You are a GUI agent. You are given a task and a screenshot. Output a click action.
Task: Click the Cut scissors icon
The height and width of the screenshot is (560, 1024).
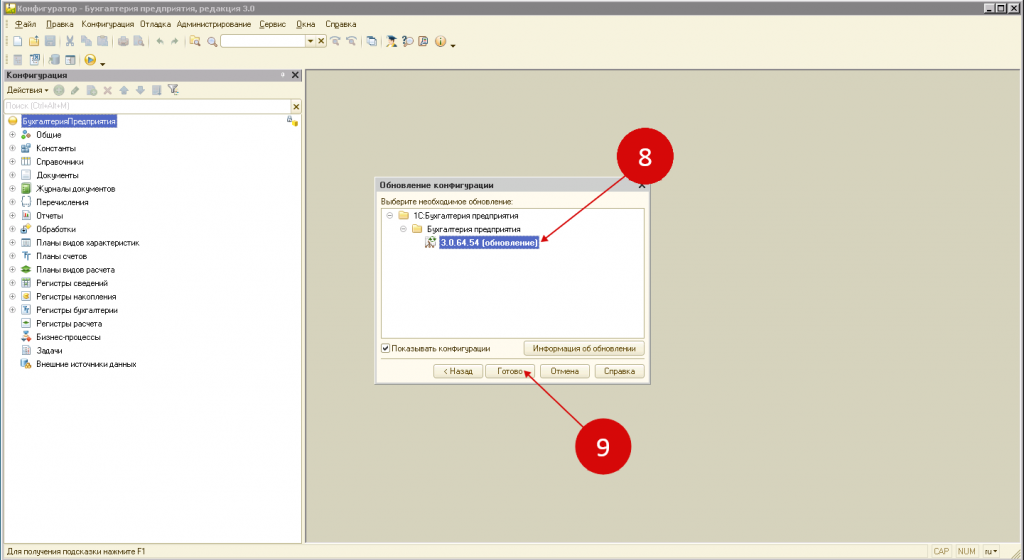coord(70,41)
